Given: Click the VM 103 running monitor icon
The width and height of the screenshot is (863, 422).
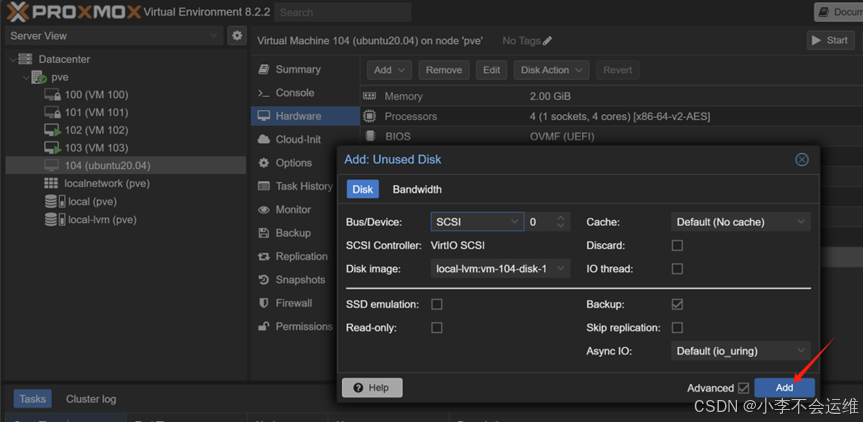Looking at the screenshot, I should click(x=52, y=148).
